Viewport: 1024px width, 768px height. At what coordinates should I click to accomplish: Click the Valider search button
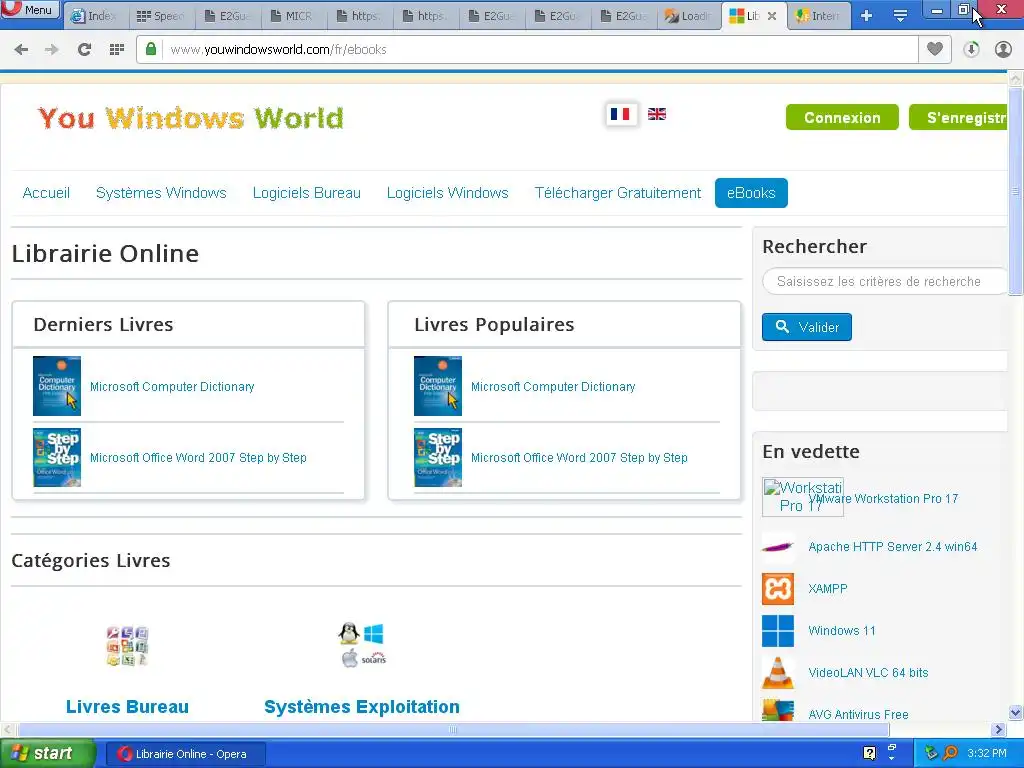[807, 327]
